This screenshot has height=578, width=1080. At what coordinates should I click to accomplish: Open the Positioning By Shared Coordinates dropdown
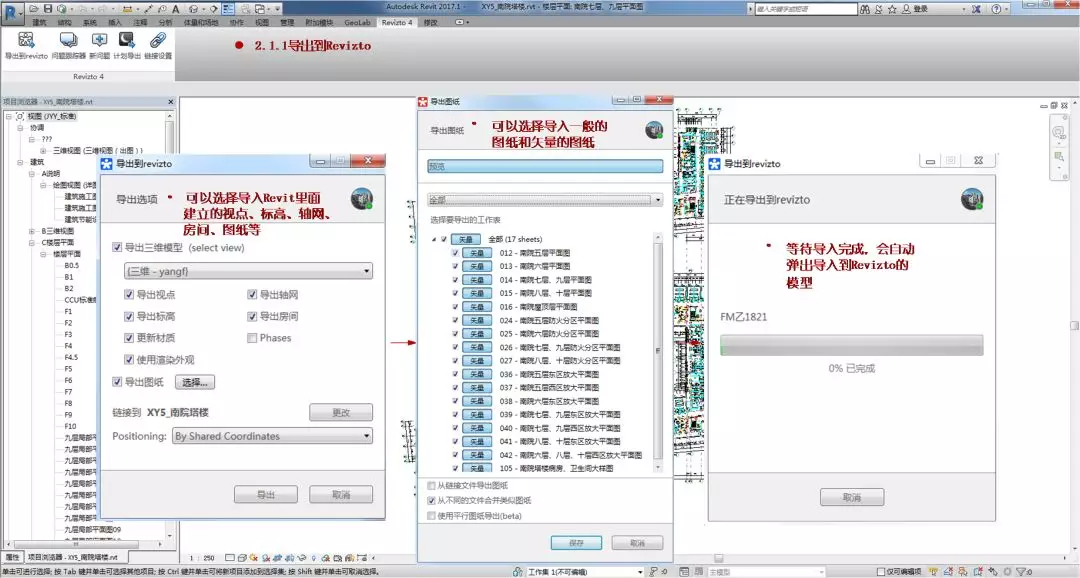[x=272, y=436]
